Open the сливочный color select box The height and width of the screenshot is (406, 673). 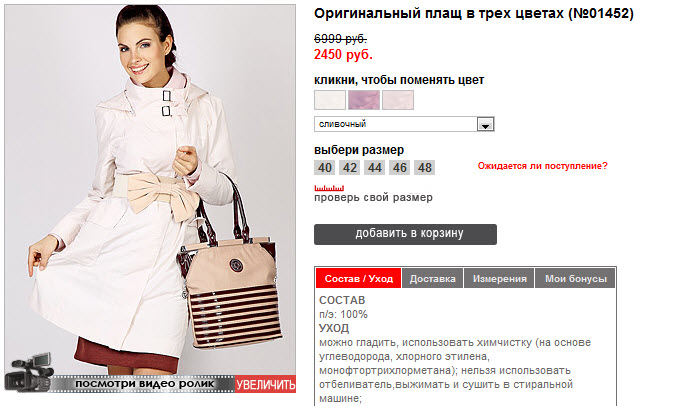404,124
